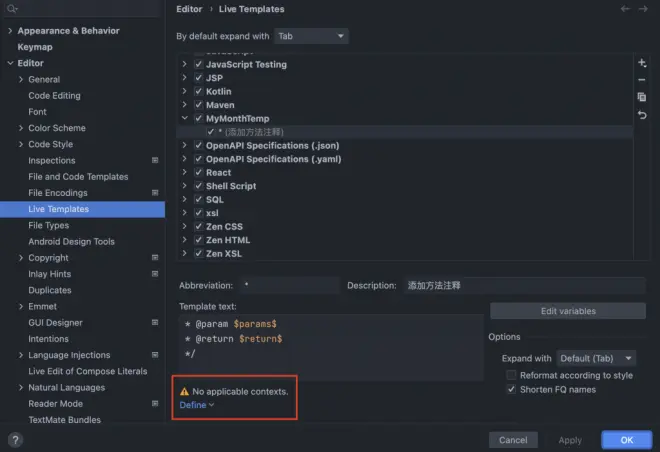
Task: Expand the Shell Script template group
Action: point(184,186)
